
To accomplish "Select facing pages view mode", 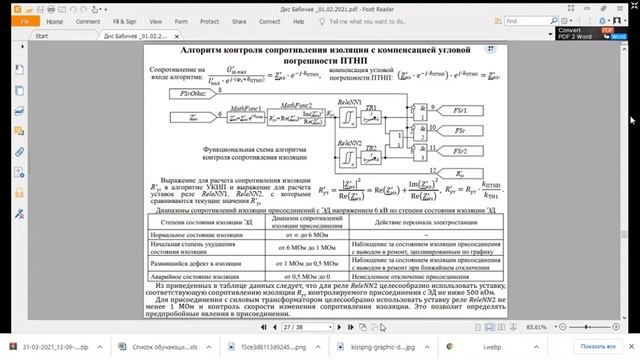I will 501,327.
